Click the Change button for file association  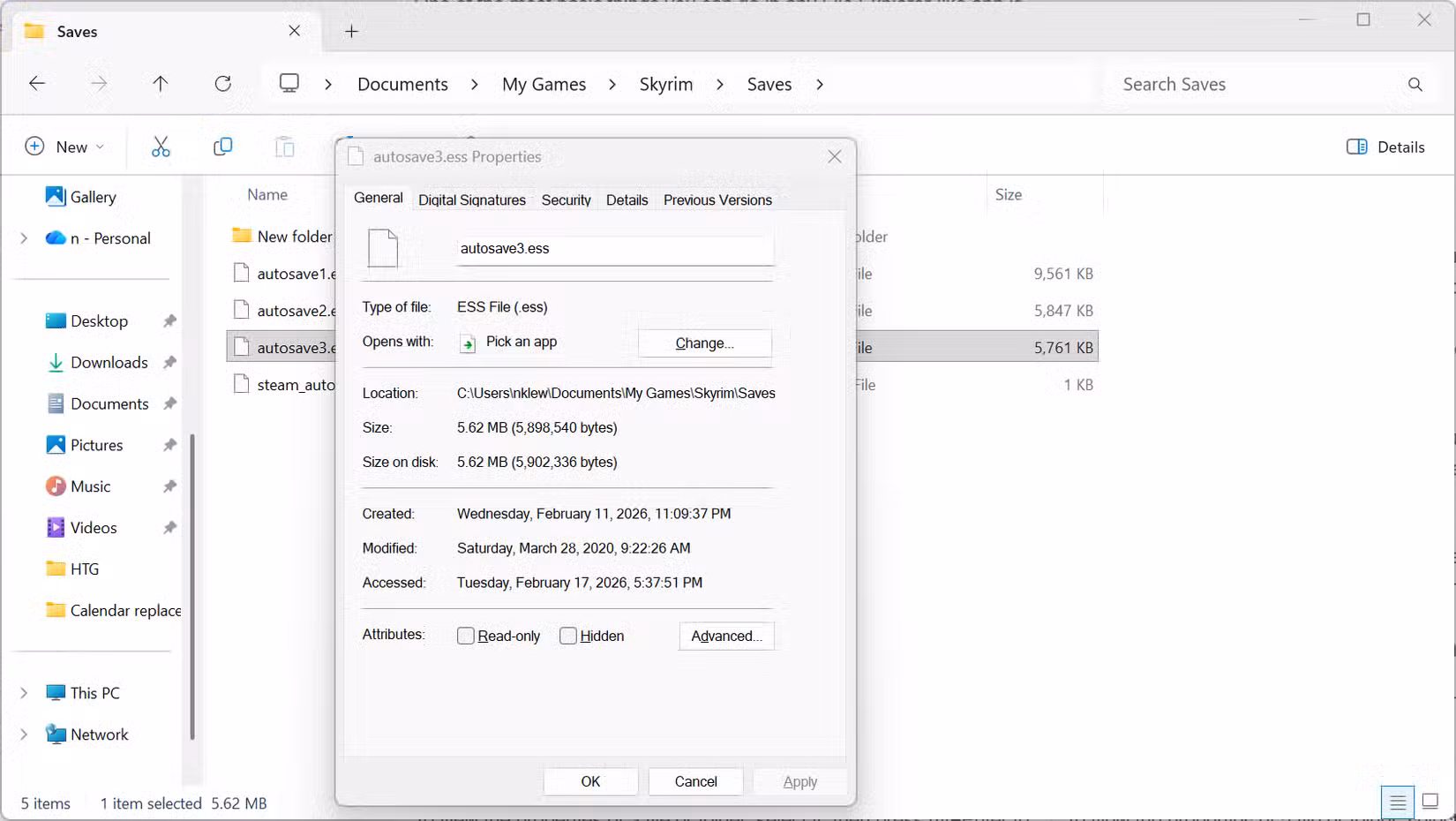pos(704,343)
